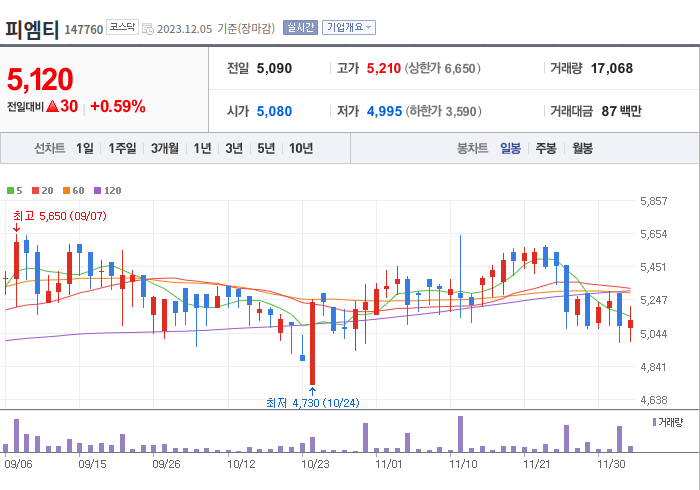Click the 최저 4,730 (10/24) marker
The image size is (700, 490).
[x=312, y=403]
